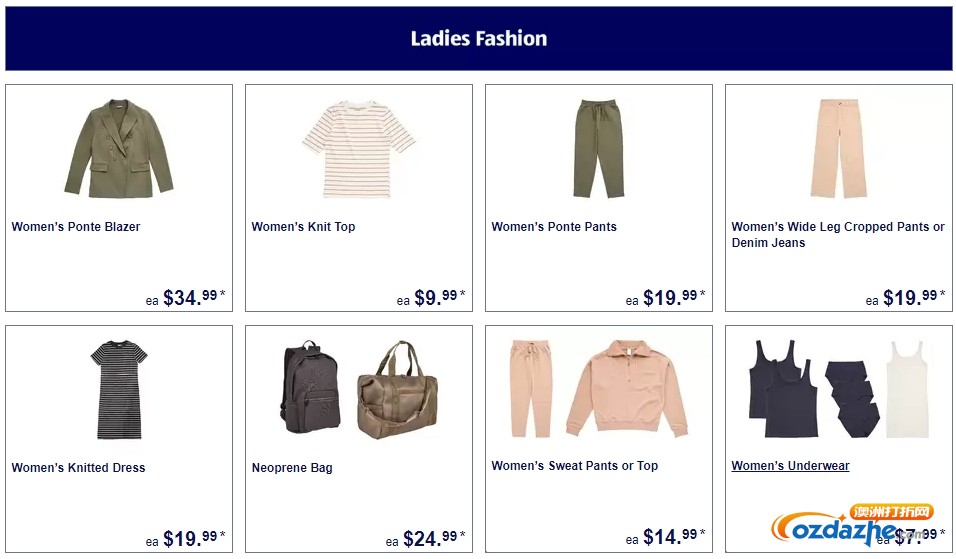Viewport: 956px width, 559px height.
Task: Select the striped Knit Top image
Action: pyautogui.click(x=358, y=149)
